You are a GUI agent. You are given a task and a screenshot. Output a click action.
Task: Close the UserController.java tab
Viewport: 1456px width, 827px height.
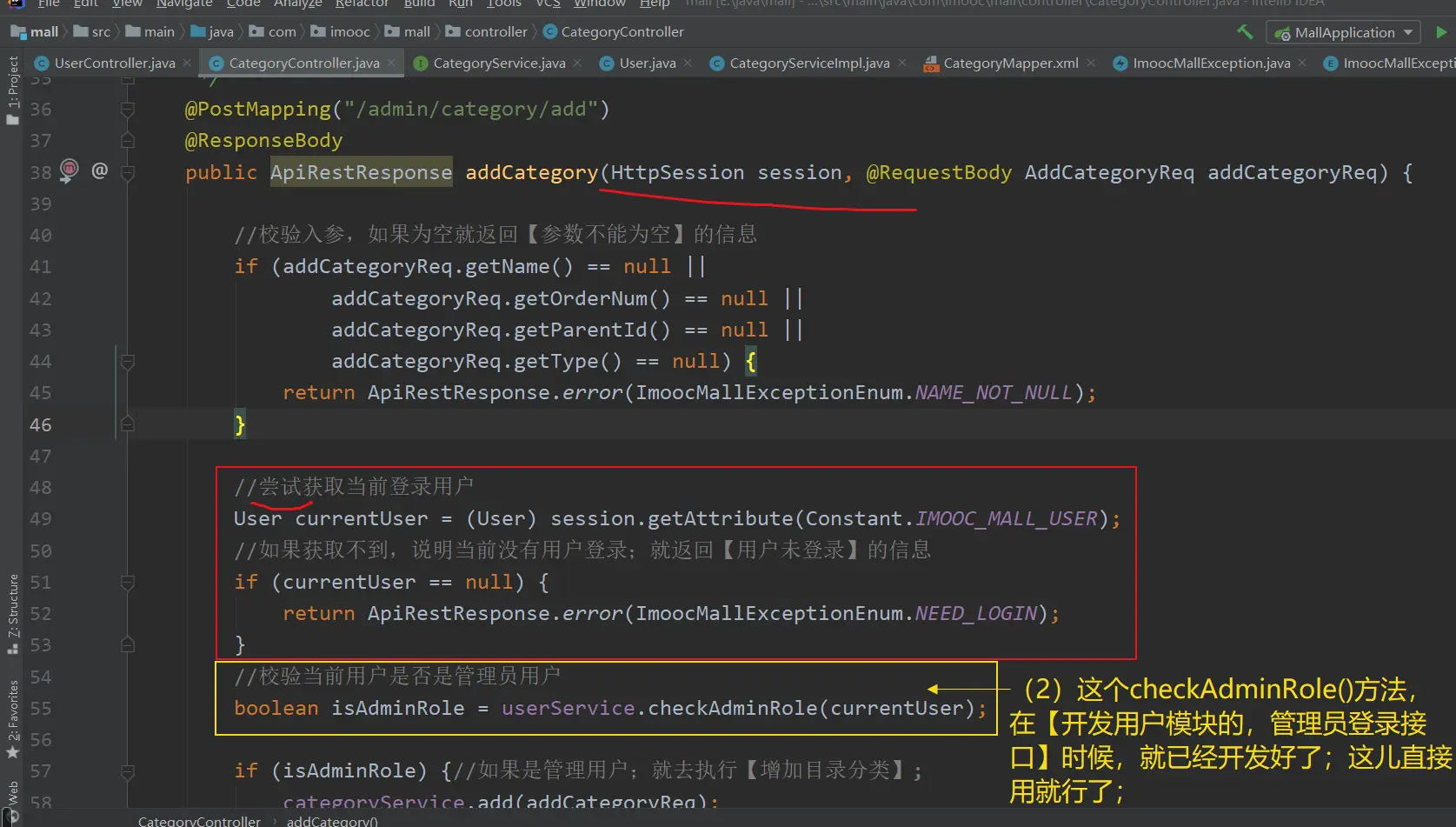tap(187, 63)
